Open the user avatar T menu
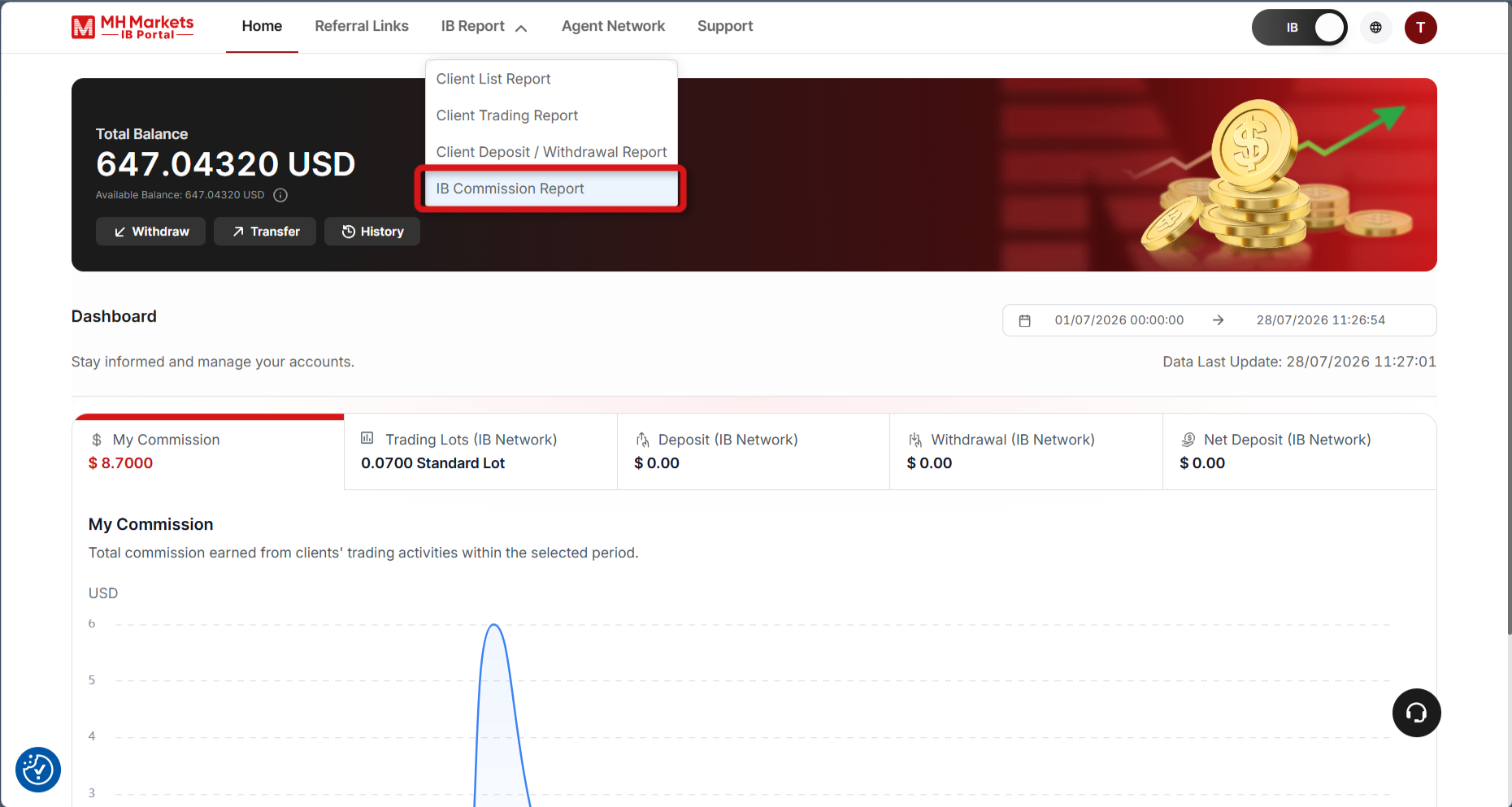 click(1420, 28)
